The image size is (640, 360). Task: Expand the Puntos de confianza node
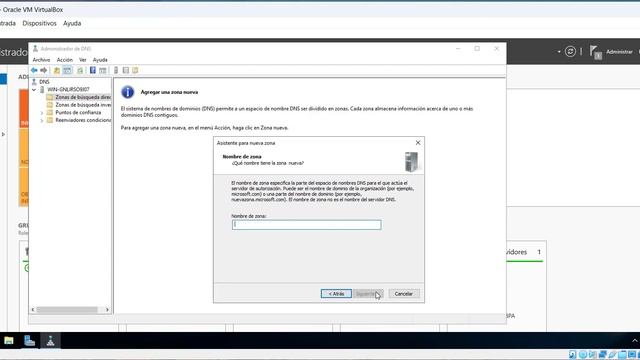point(42,113)
